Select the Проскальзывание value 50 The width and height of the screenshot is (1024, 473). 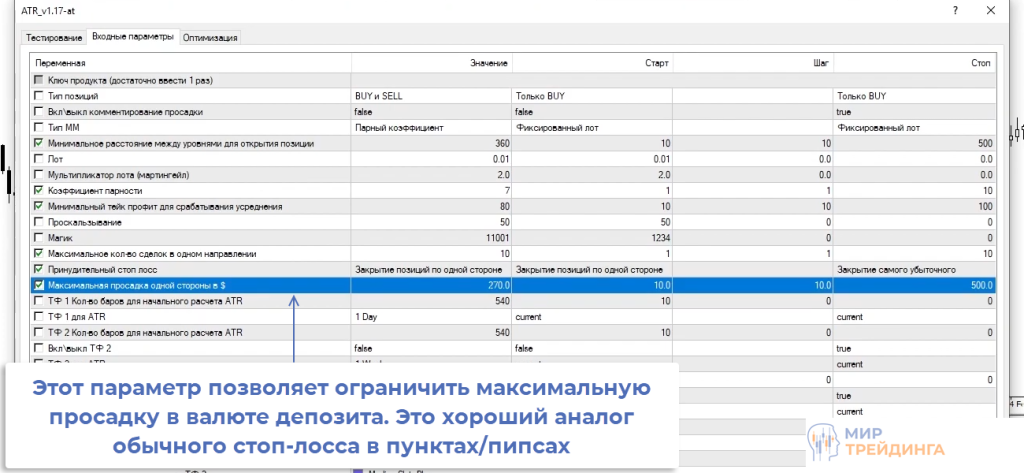tap(432, 222)
